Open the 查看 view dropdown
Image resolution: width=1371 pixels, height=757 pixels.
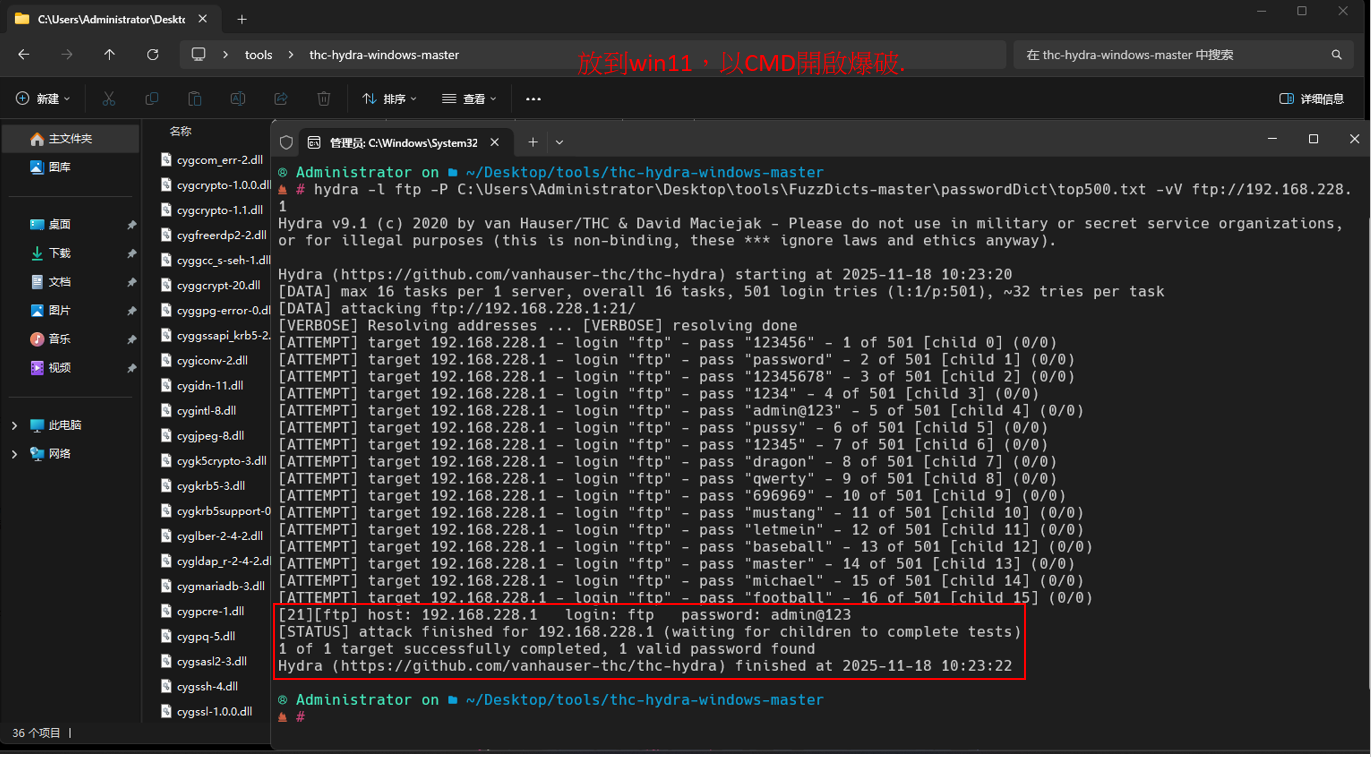coord(469,99)
